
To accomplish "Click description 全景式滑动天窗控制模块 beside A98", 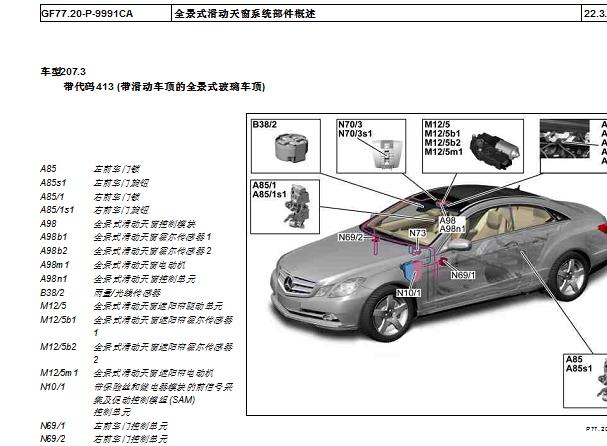I will (144, 224).
